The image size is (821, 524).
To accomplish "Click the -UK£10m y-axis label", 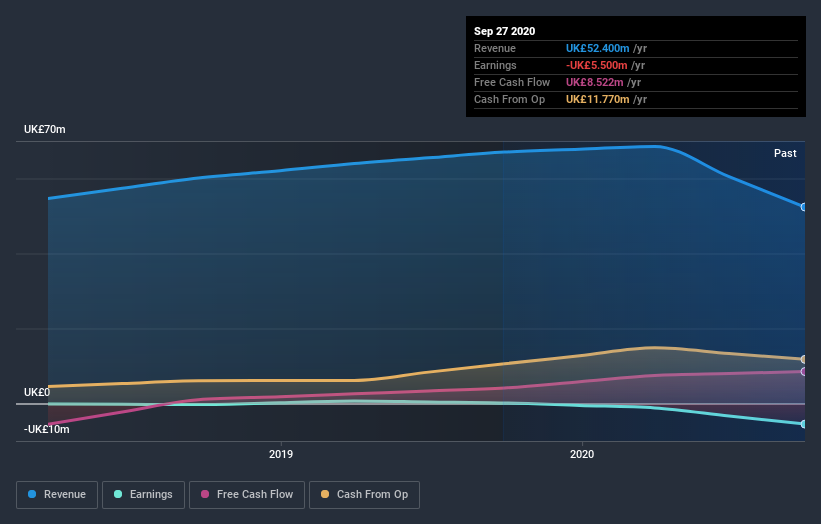I will click(x=47, y=429).
